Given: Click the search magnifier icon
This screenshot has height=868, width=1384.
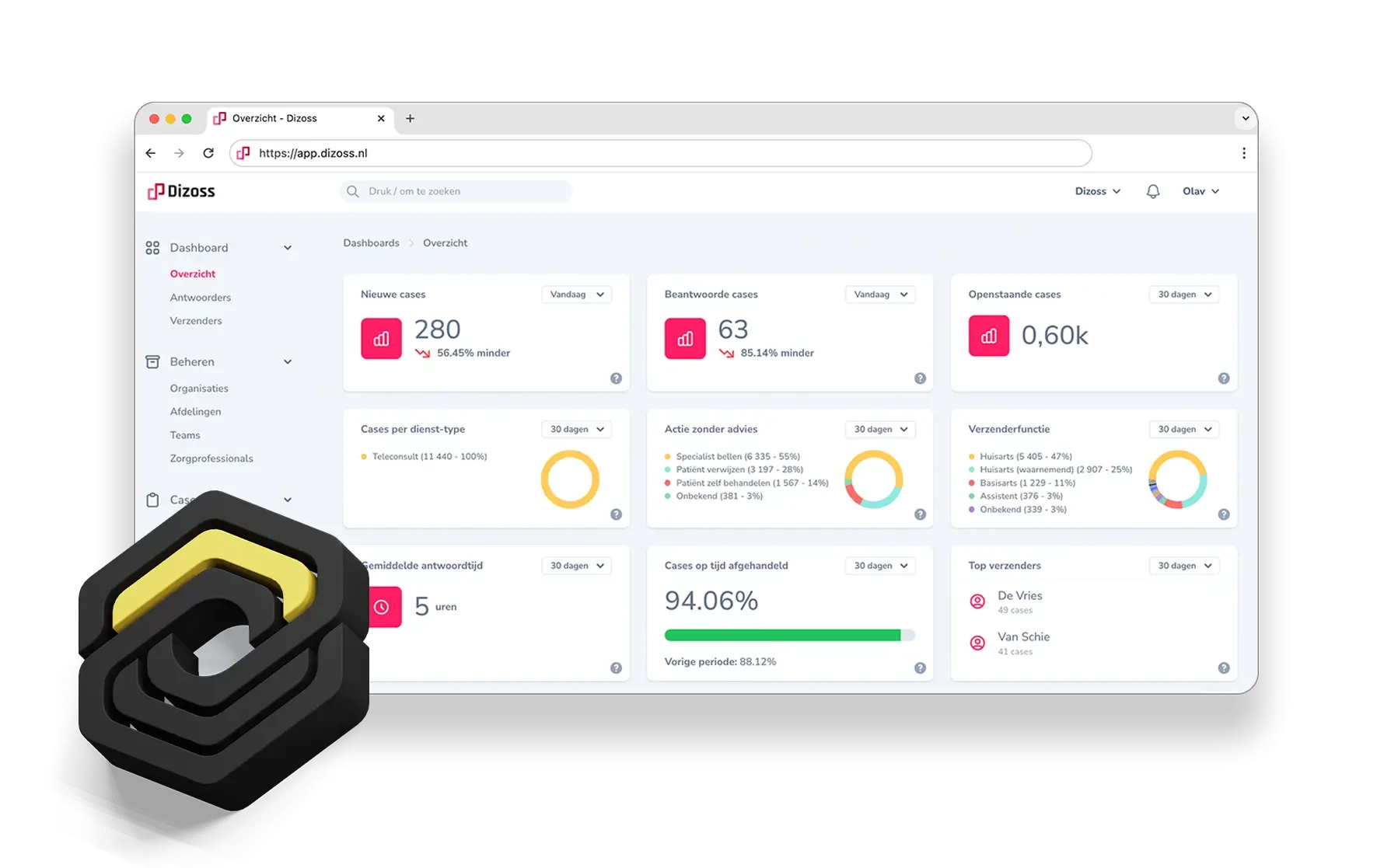Looking at the screenshot, I should click(353, 191).
